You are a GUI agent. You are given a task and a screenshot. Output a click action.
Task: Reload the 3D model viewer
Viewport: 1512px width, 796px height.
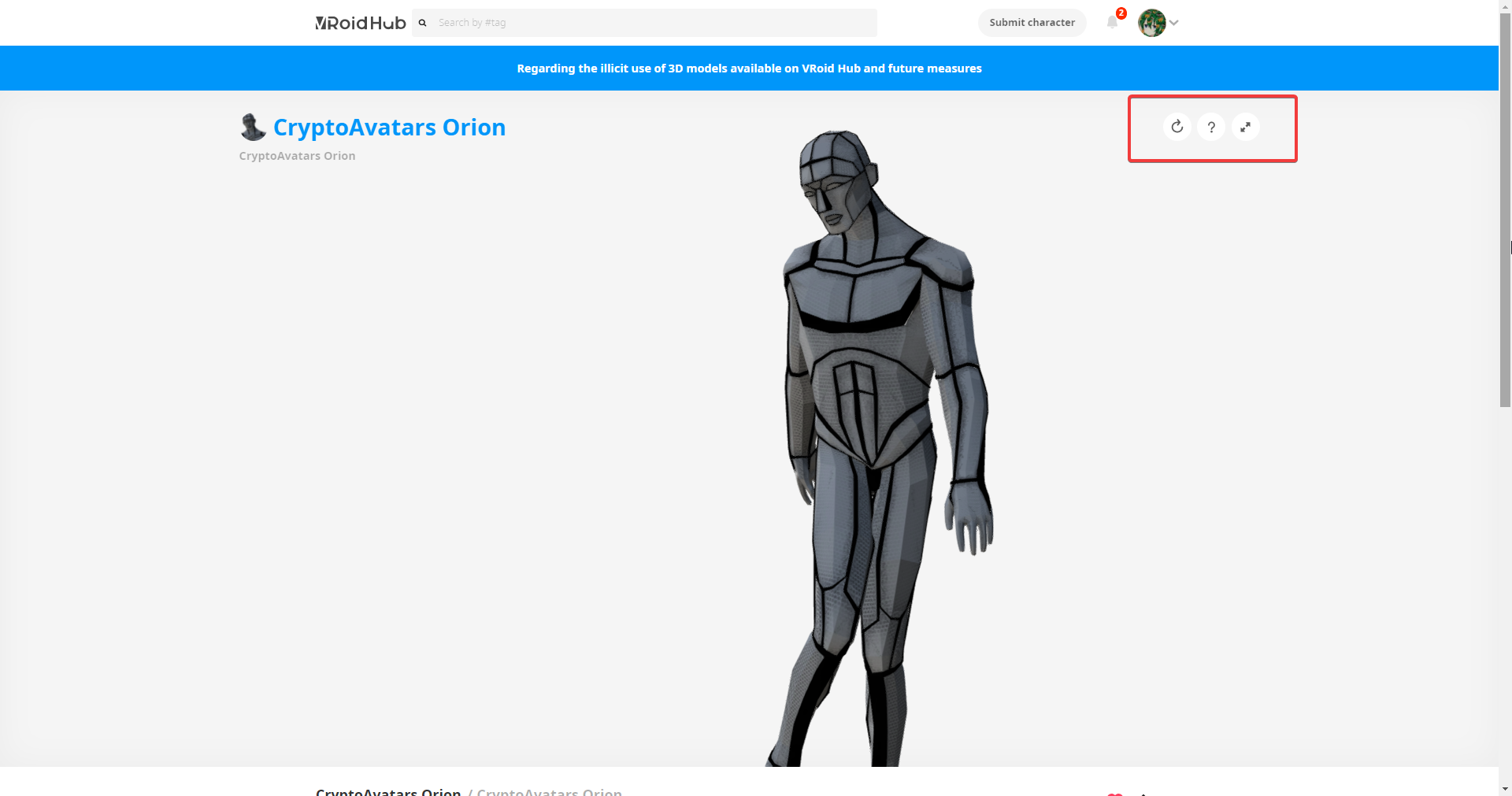coord(1177,127)
